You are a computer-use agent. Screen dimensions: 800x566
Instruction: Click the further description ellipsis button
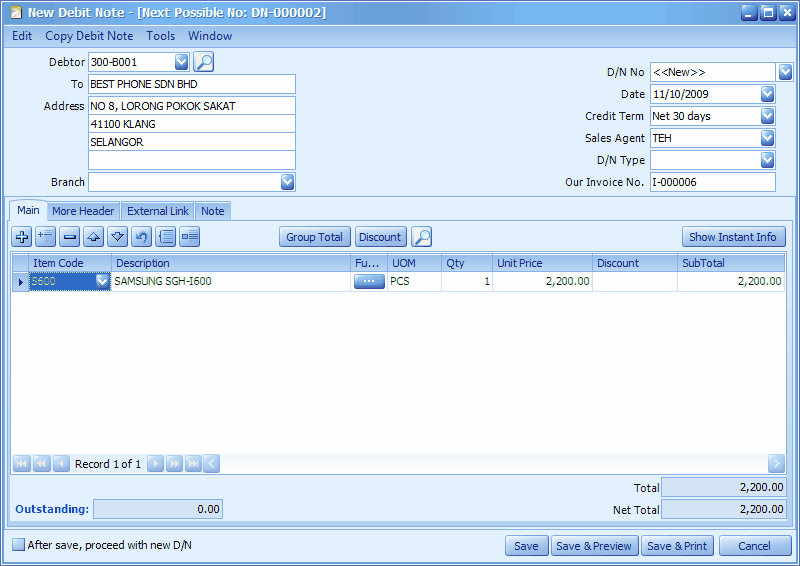point(369,281)
